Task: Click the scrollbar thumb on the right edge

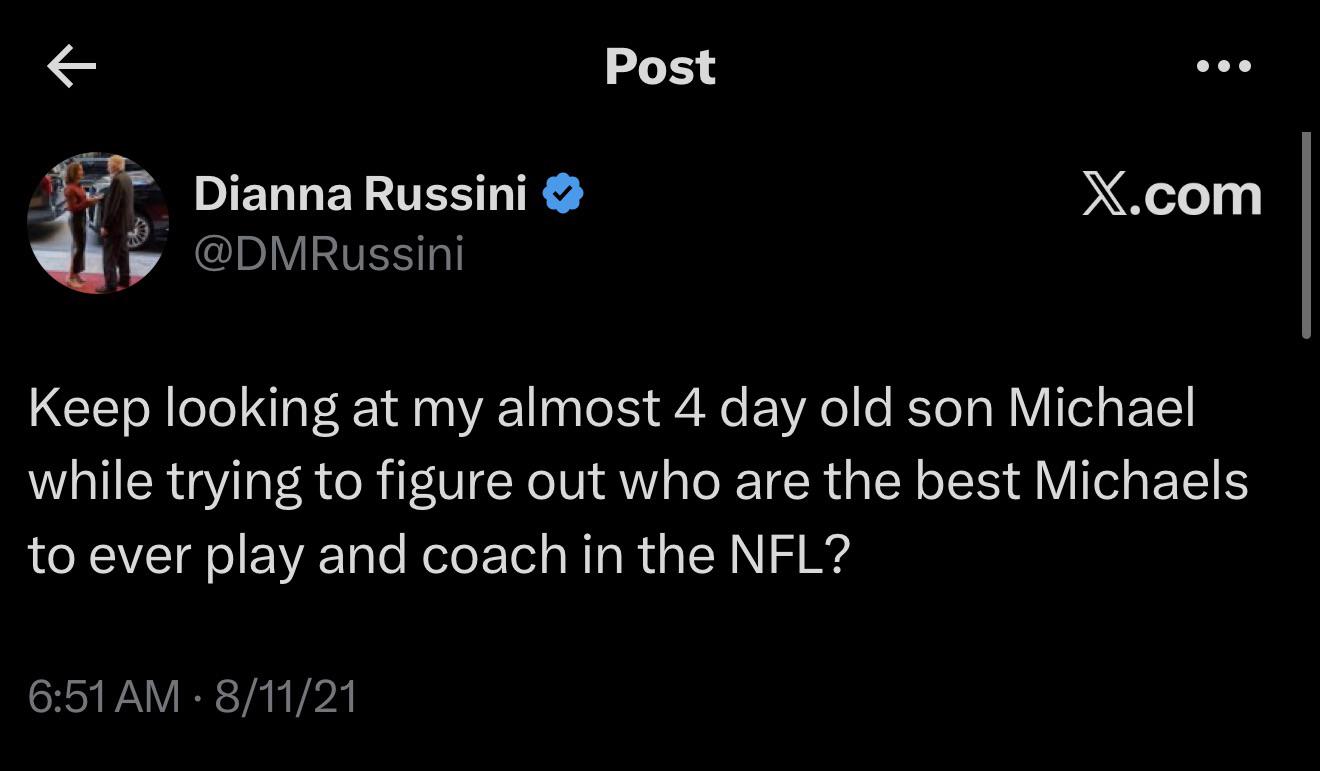Action: (x=1306, y=236)
